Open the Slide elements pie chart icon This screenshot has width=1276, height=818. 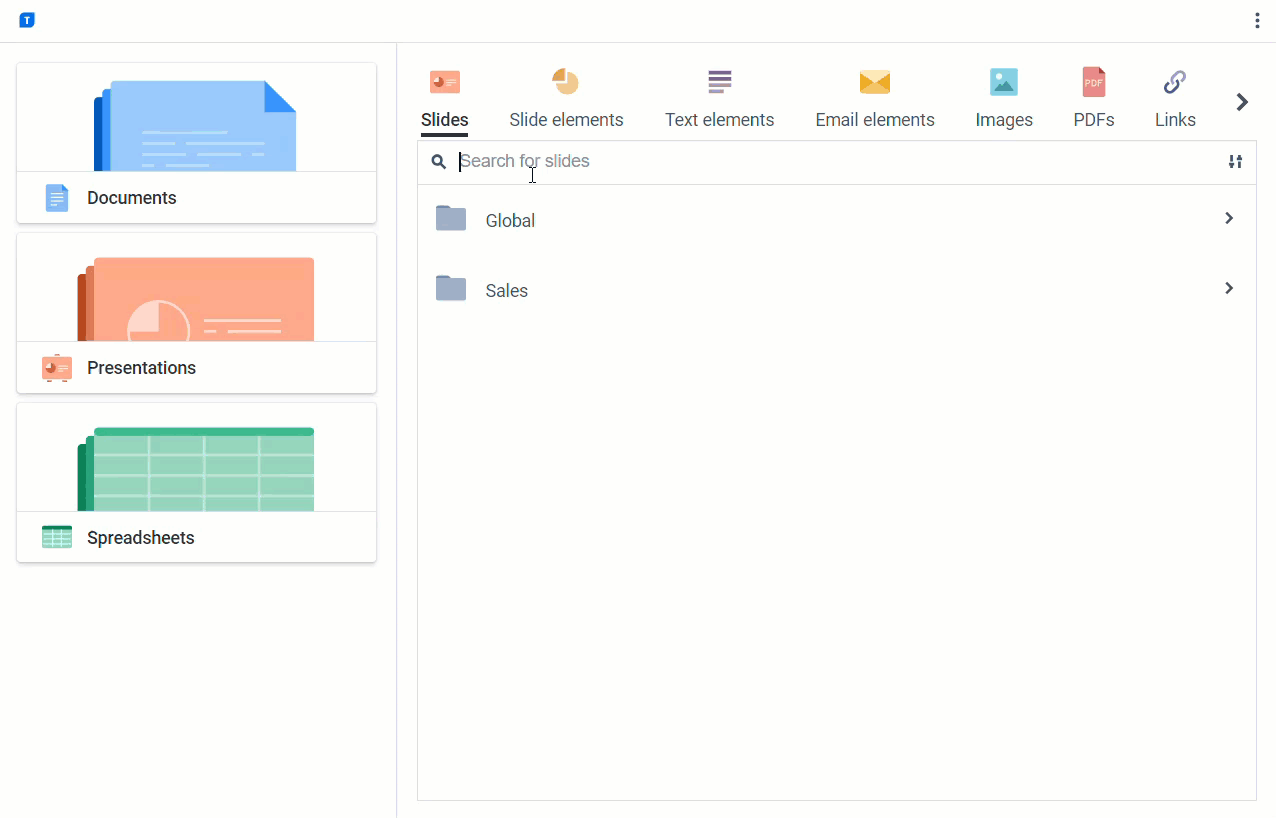566,82
